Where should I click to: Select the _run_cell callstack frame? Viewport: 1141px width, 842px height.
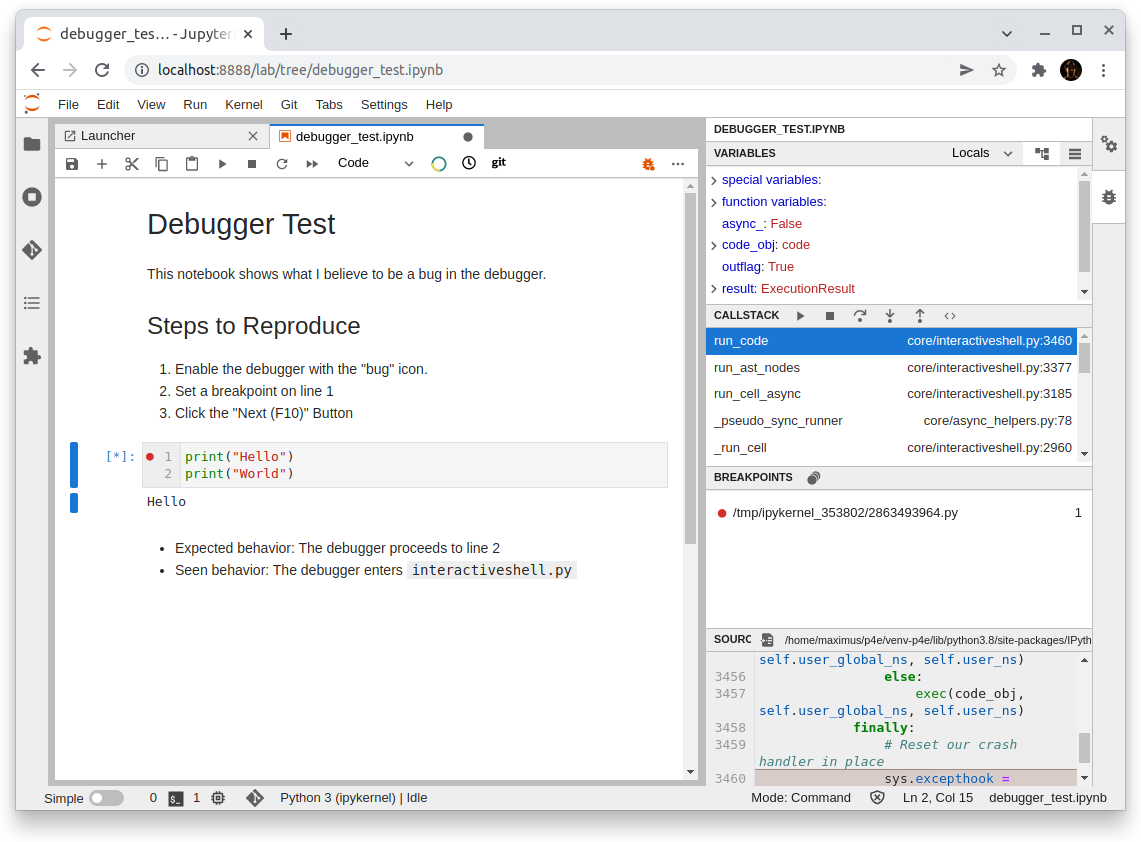[x=892, y=448]
